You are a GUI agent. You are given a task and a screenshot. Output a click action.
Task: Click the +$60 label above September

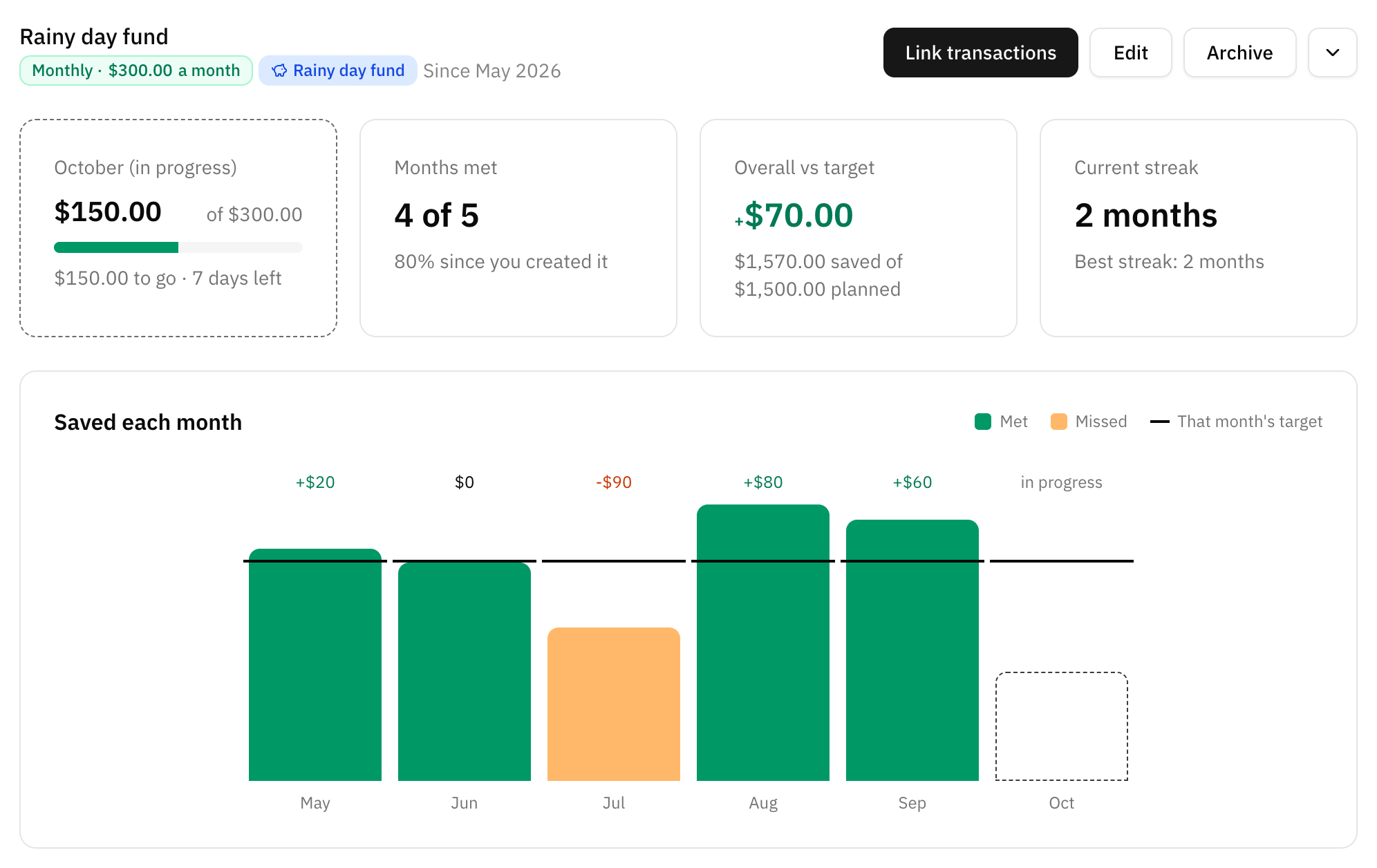coord(912,482)
